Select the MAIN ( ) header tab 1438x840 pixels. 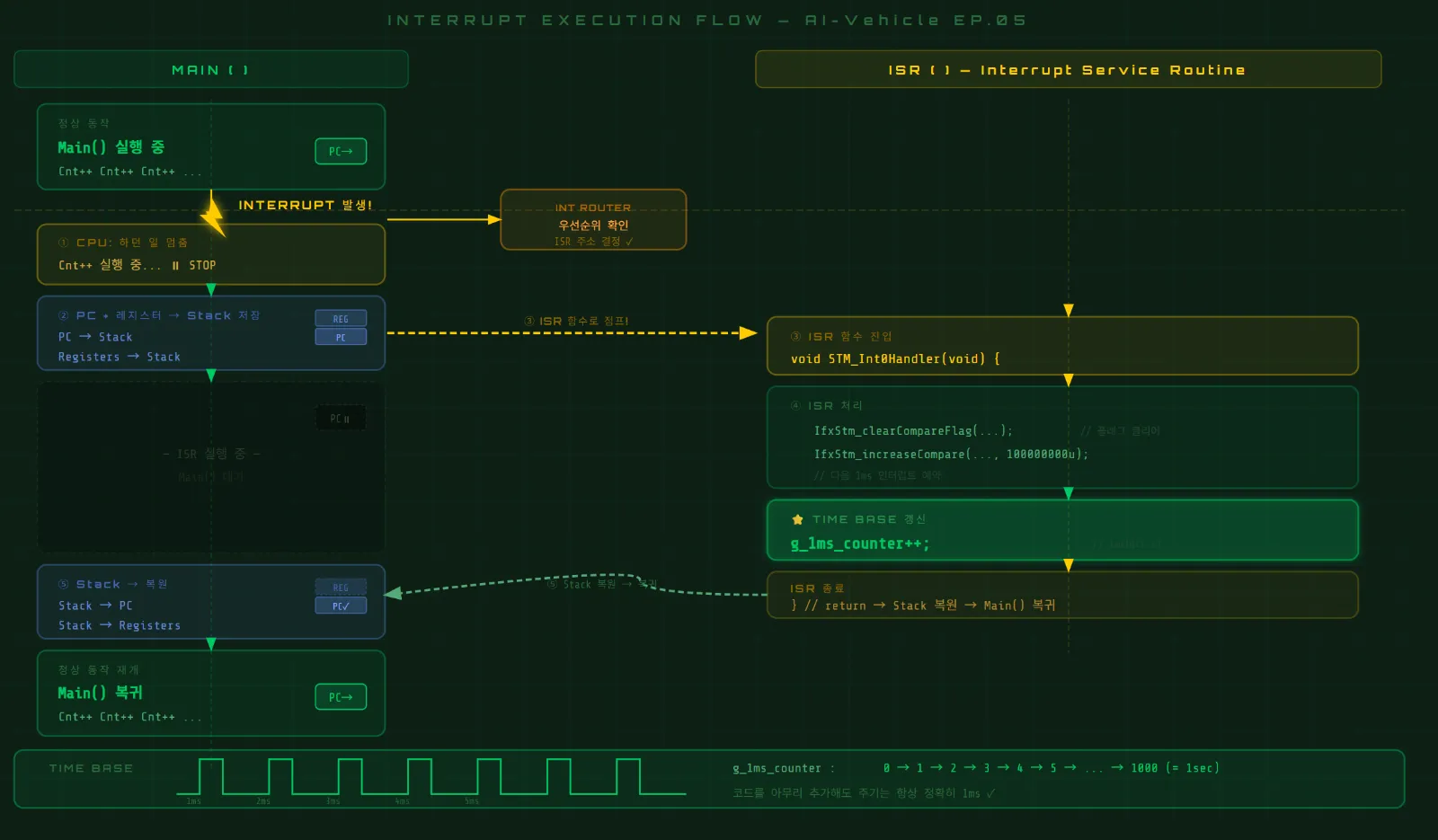pyautogui.click(x=210, y=70)
